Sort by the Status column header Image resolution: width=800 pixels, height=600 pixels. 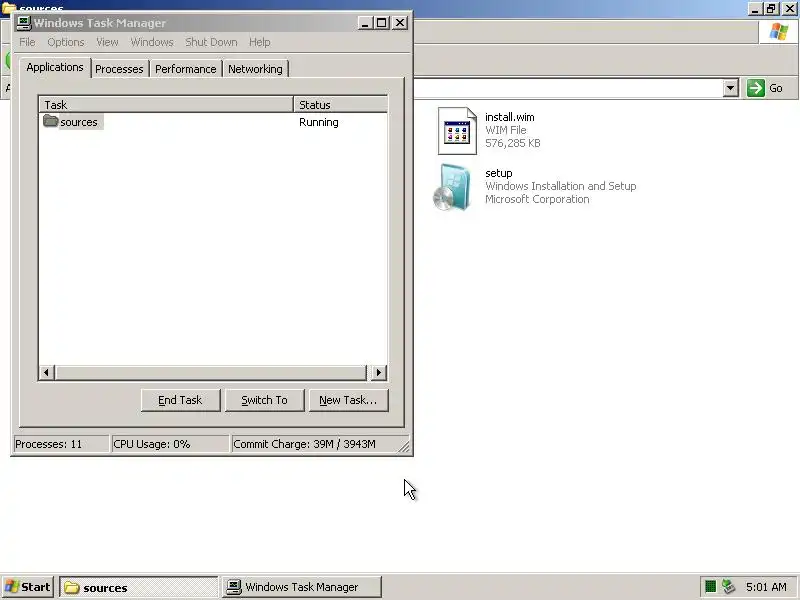340,105
